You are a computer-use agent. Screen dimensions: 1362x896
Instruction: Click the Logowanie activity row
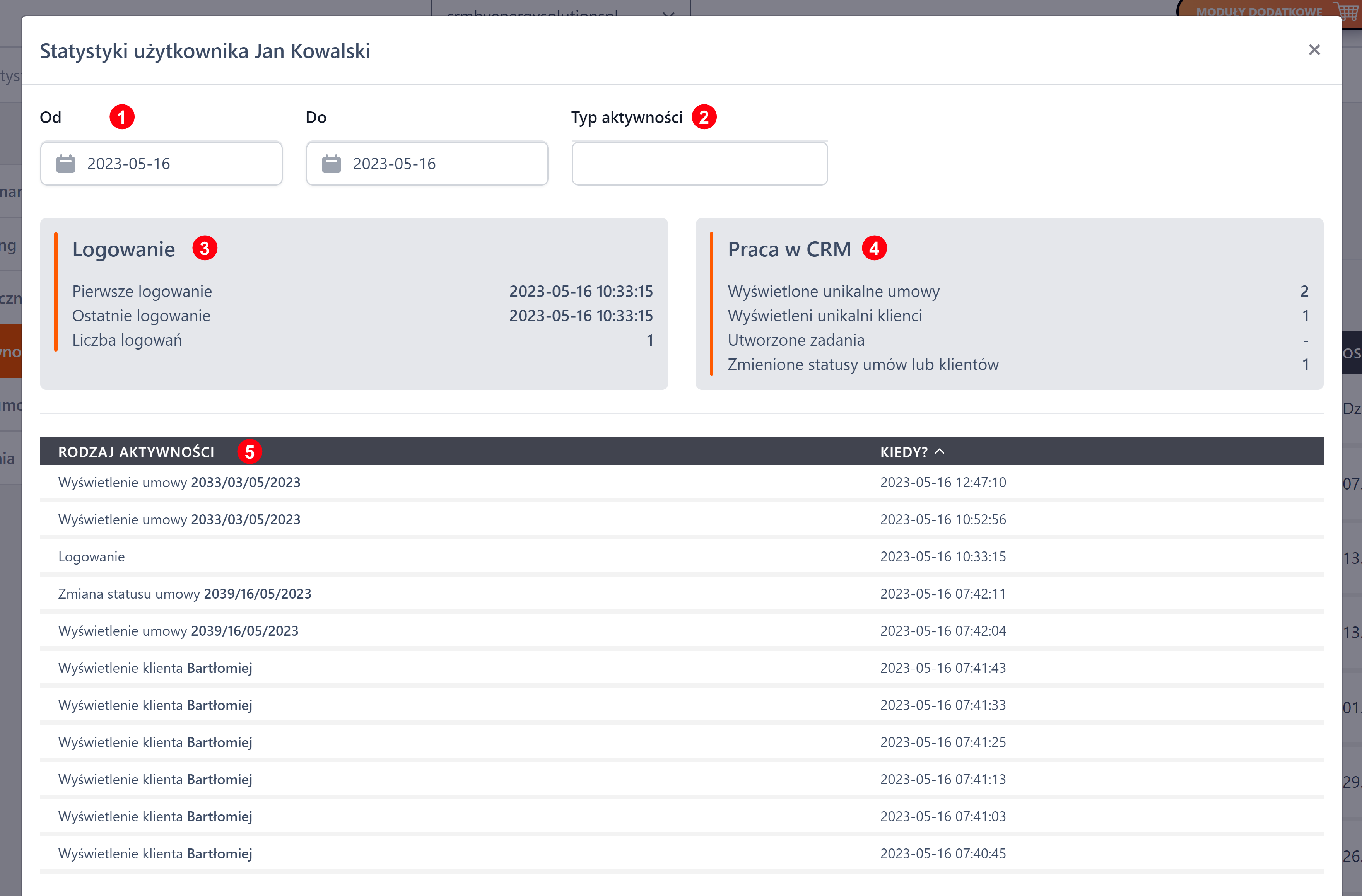92,557
